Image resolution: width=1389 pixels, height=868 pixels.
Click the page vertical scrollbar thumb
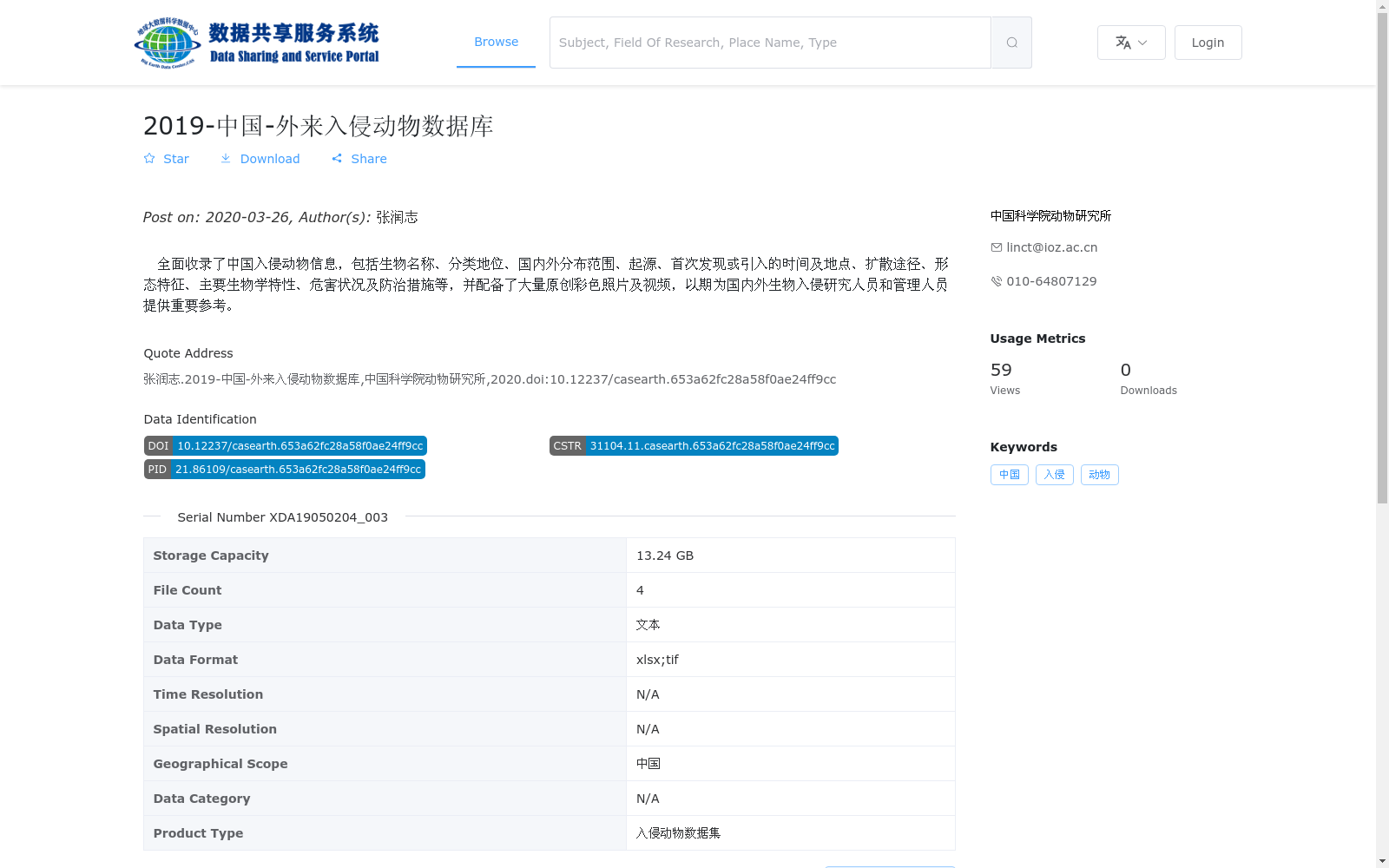(1382, 258)
